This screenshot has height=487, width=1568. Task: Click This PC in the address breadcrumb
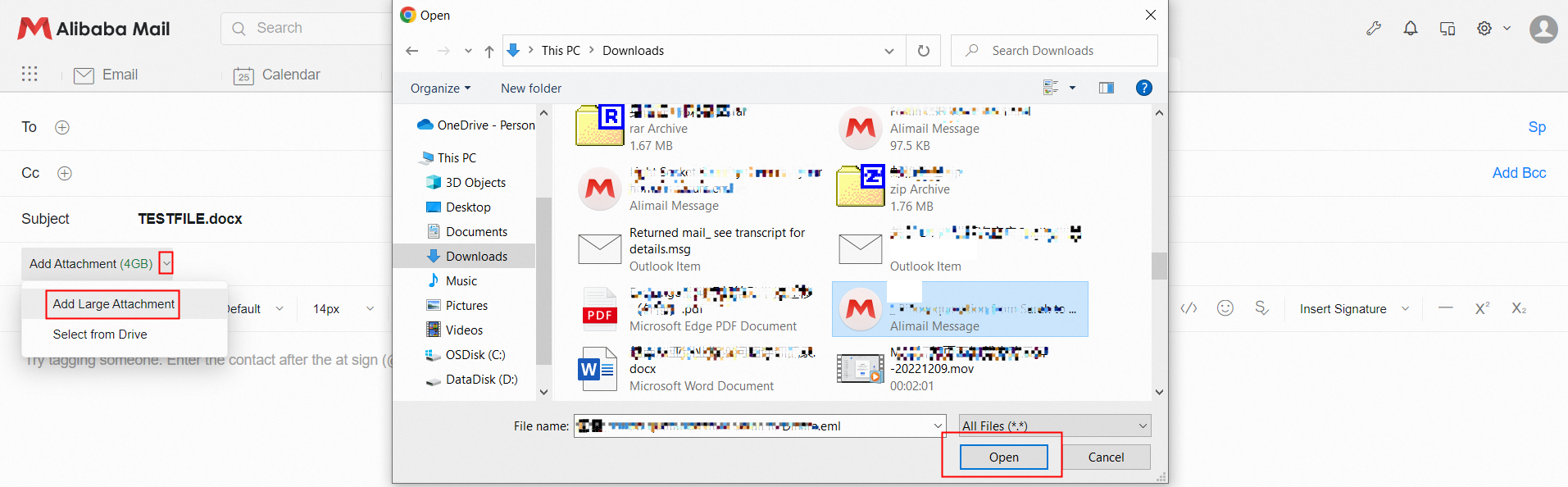tap(561, 51)
